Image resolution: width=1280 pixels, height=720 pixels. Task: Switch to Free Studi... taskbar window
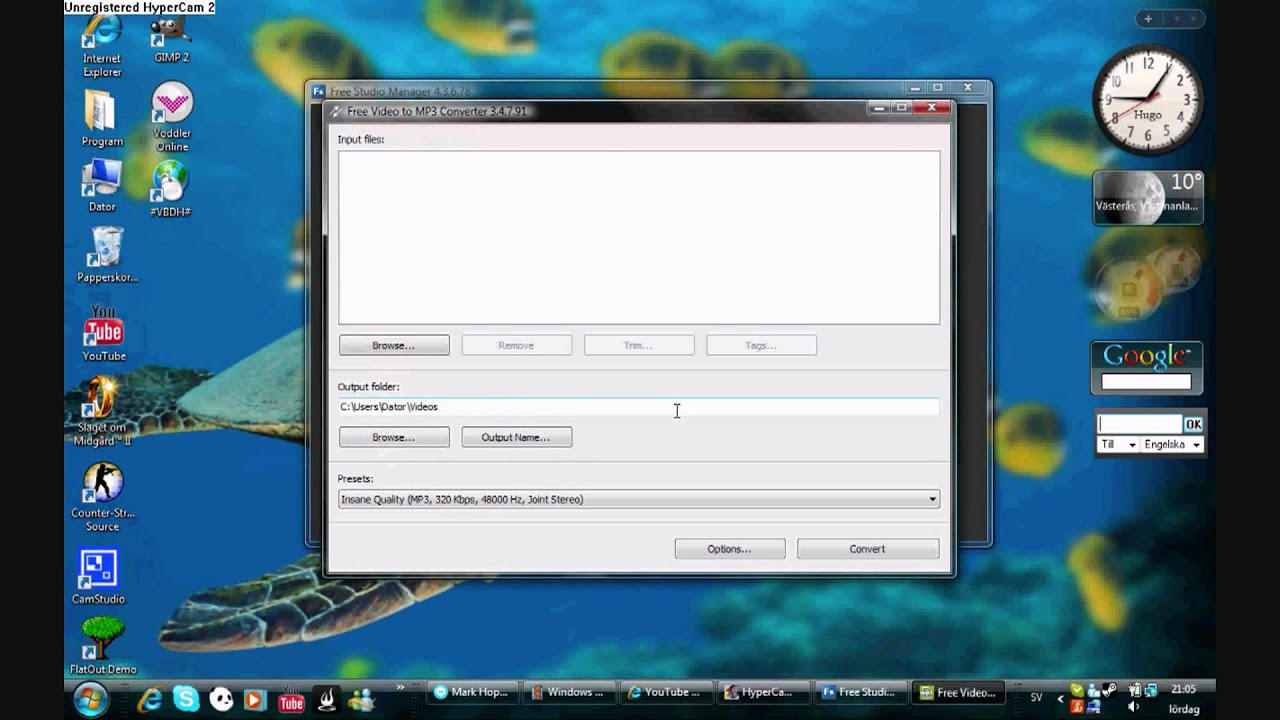[x=858, y=692]
